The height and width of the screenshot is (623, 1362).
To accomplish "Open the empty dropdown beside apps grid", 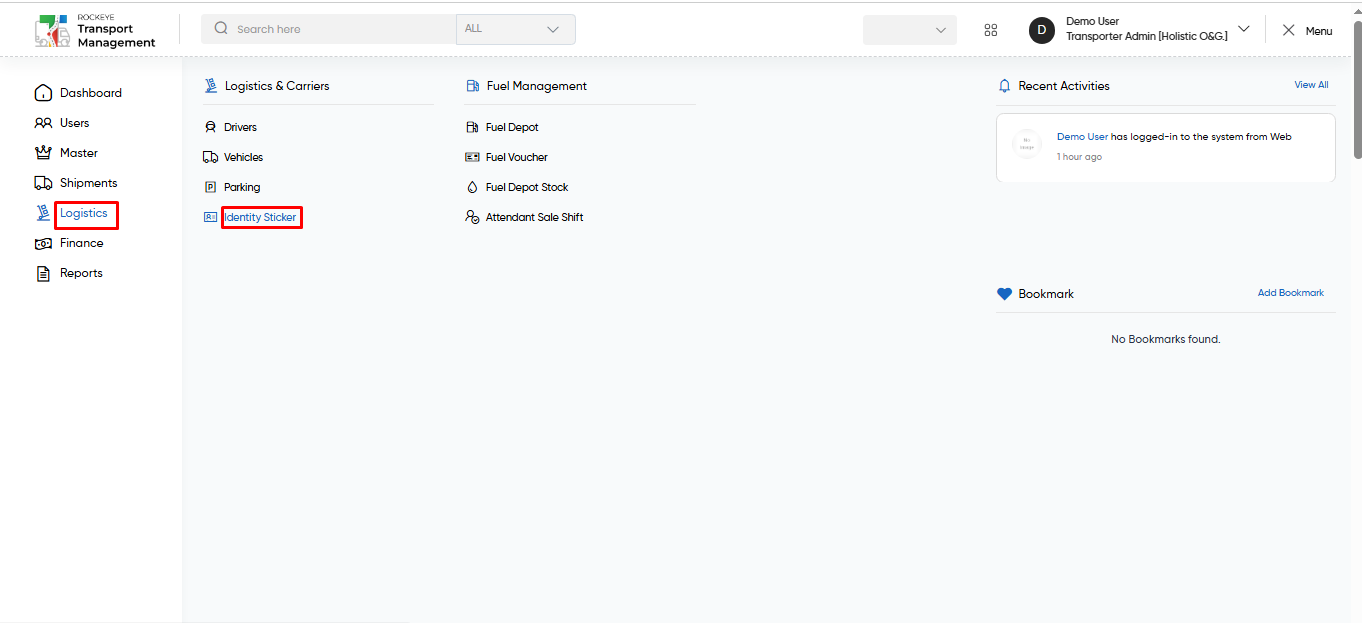I will click(x=910, y=30).
